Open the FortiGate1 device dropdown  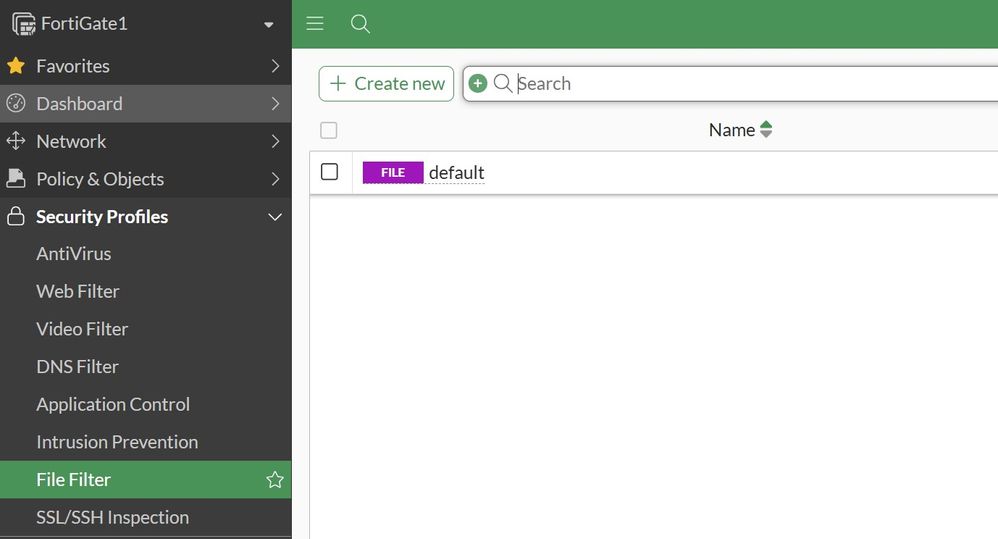(x=268, y=24)
